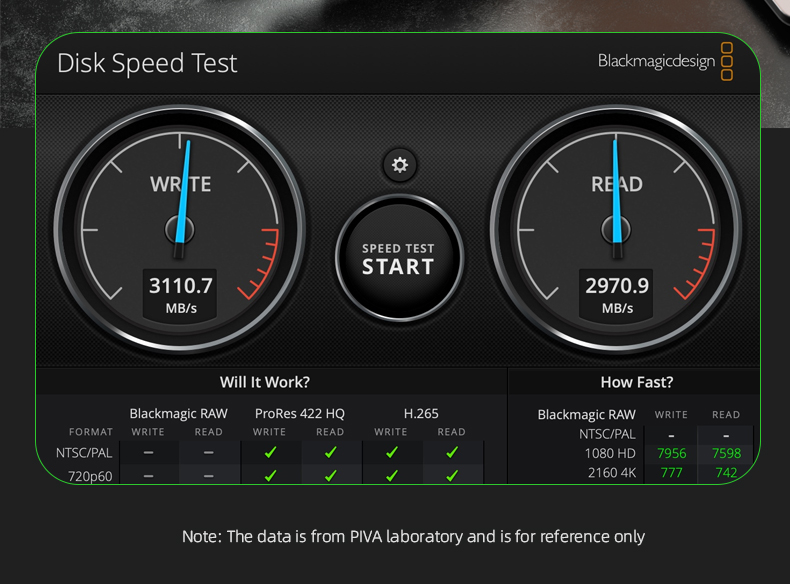Click the blue needle on the Write gauge
This screenshot has width=790, height=584.
(x=182, y=190)
